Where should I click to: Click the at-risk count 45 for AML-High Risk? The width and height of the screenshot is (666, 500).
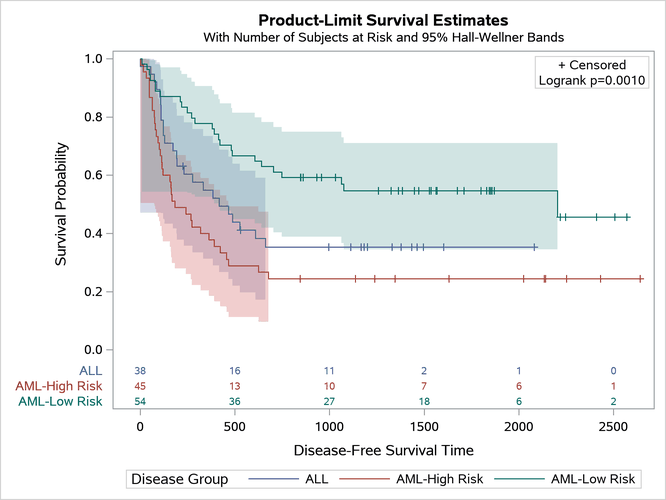(x=140, y=386)
